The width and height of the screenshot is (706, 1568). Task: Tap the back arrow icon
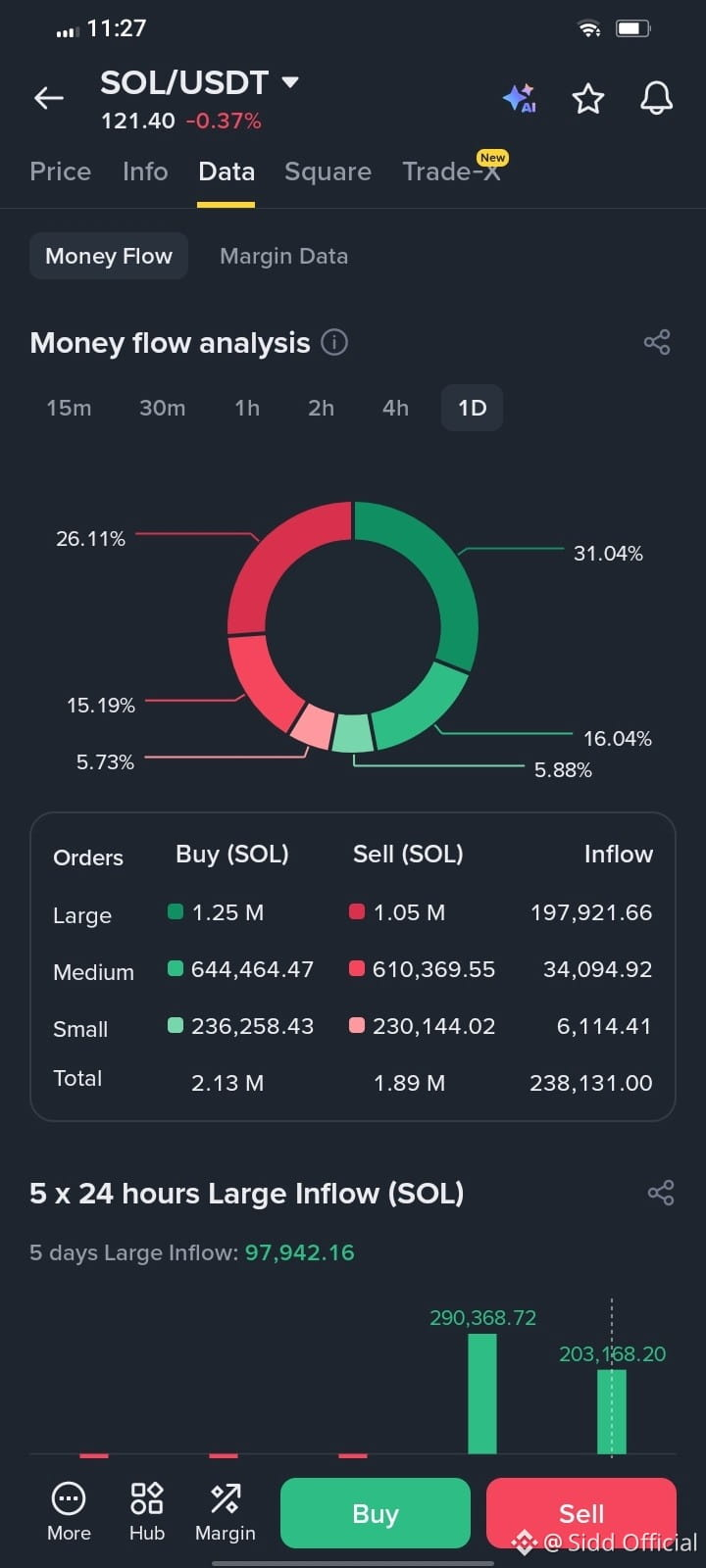coord(49,97)
